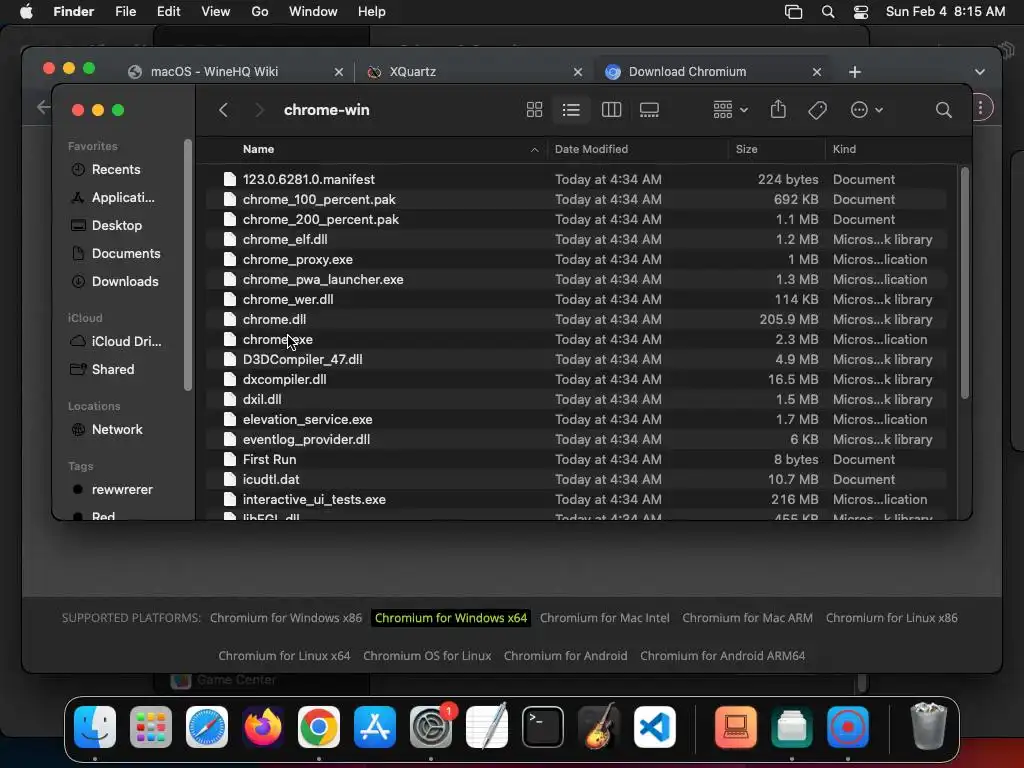Open the Finder action (ellipsis) menu
This screenshot has height=768, width=1024.
[867, 110]
